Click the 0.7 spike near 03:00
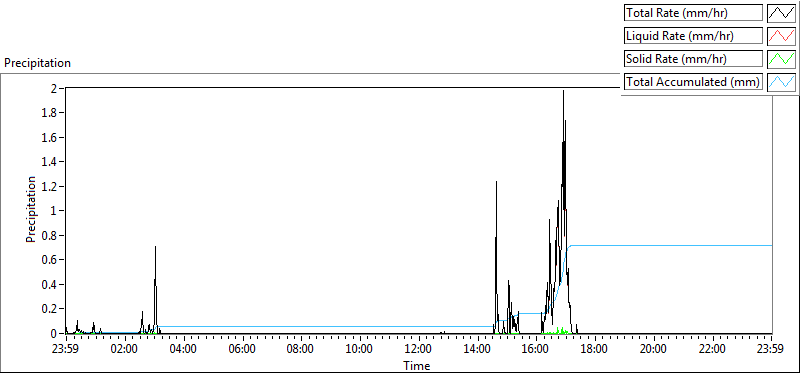This screenshot has height=373, width=800. [x=156, y=248]
